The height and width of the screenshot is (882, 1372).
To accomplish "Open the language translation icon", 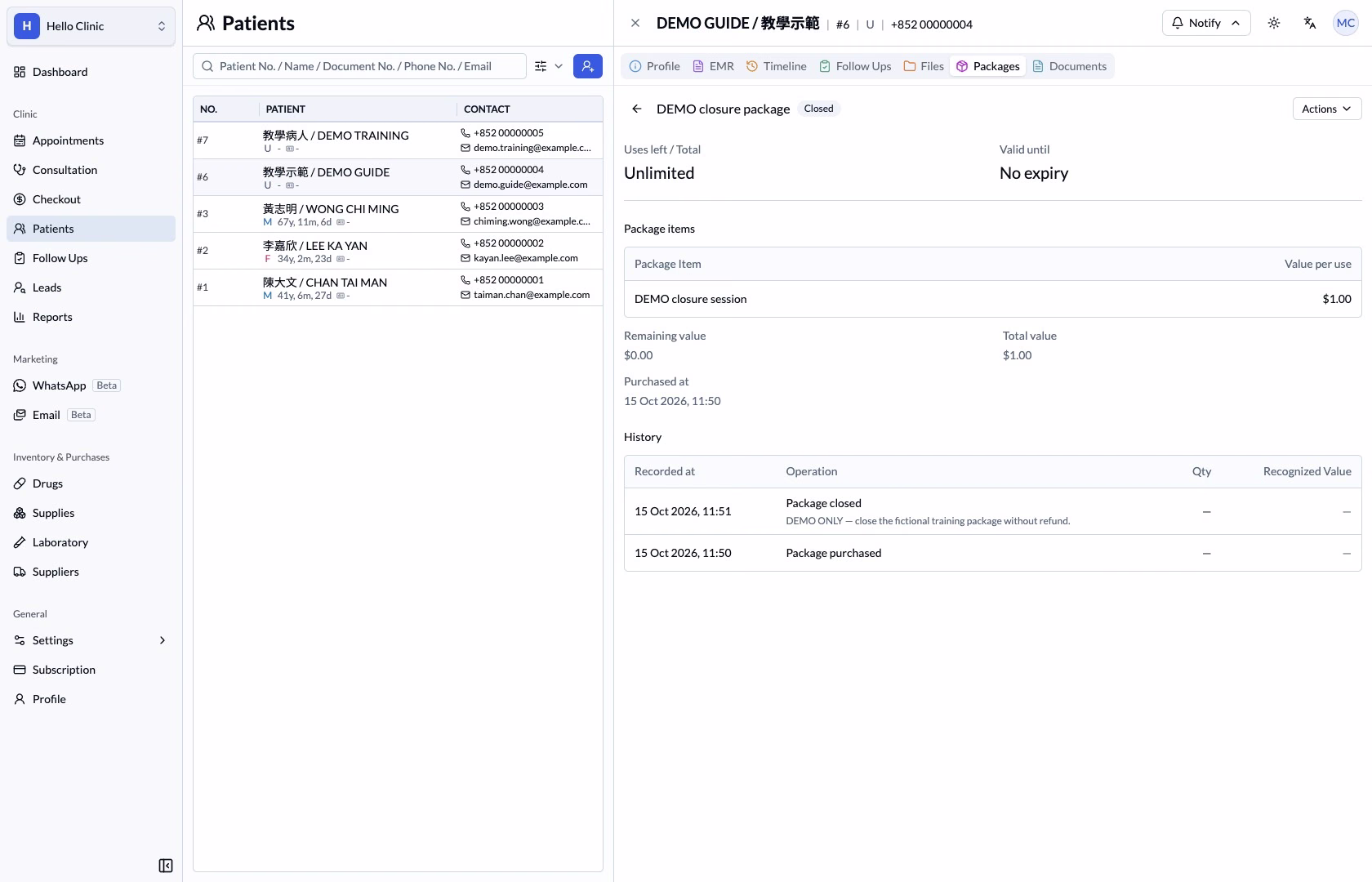I will 1310,23.
